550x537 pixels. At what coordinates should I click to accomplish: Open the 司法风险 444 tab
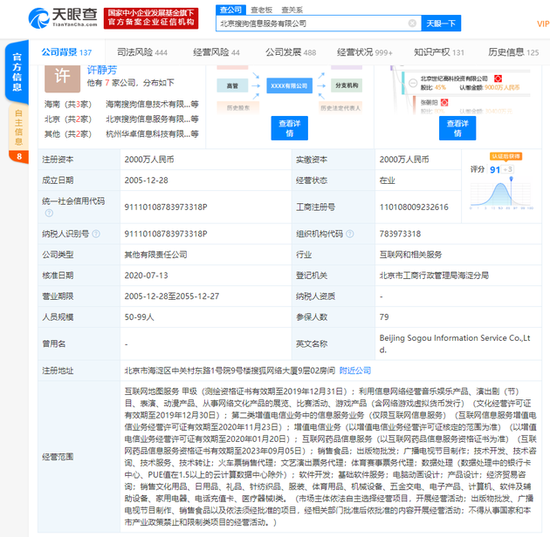[x=142, y=52]
